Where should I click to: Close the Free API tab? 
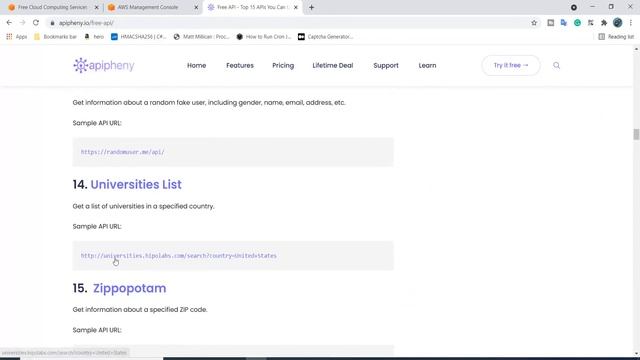(296, 7)
